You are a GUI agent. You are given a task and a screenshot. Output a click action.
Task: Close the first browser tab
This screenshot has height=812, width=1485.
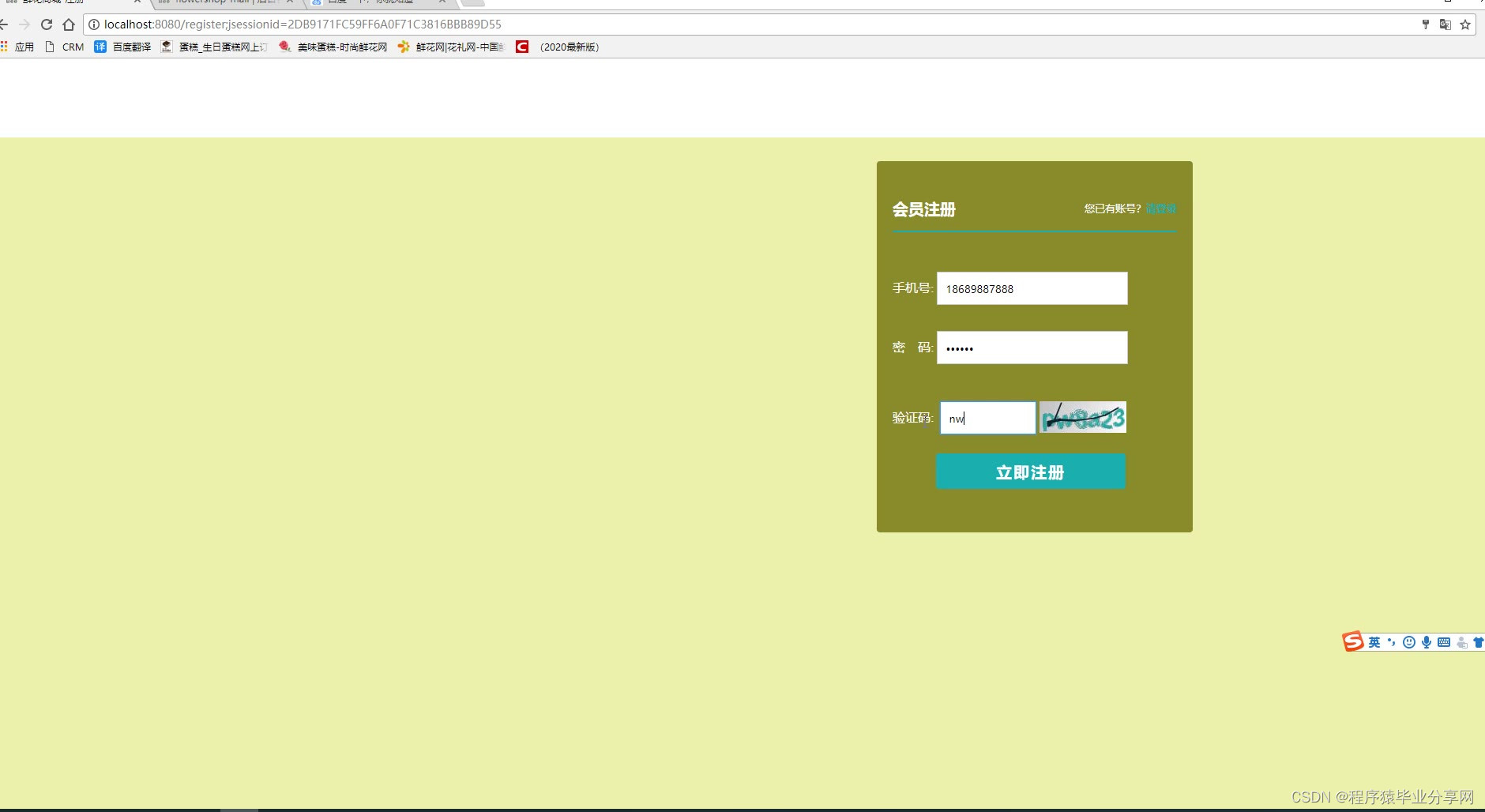click(x=137, y=2)
